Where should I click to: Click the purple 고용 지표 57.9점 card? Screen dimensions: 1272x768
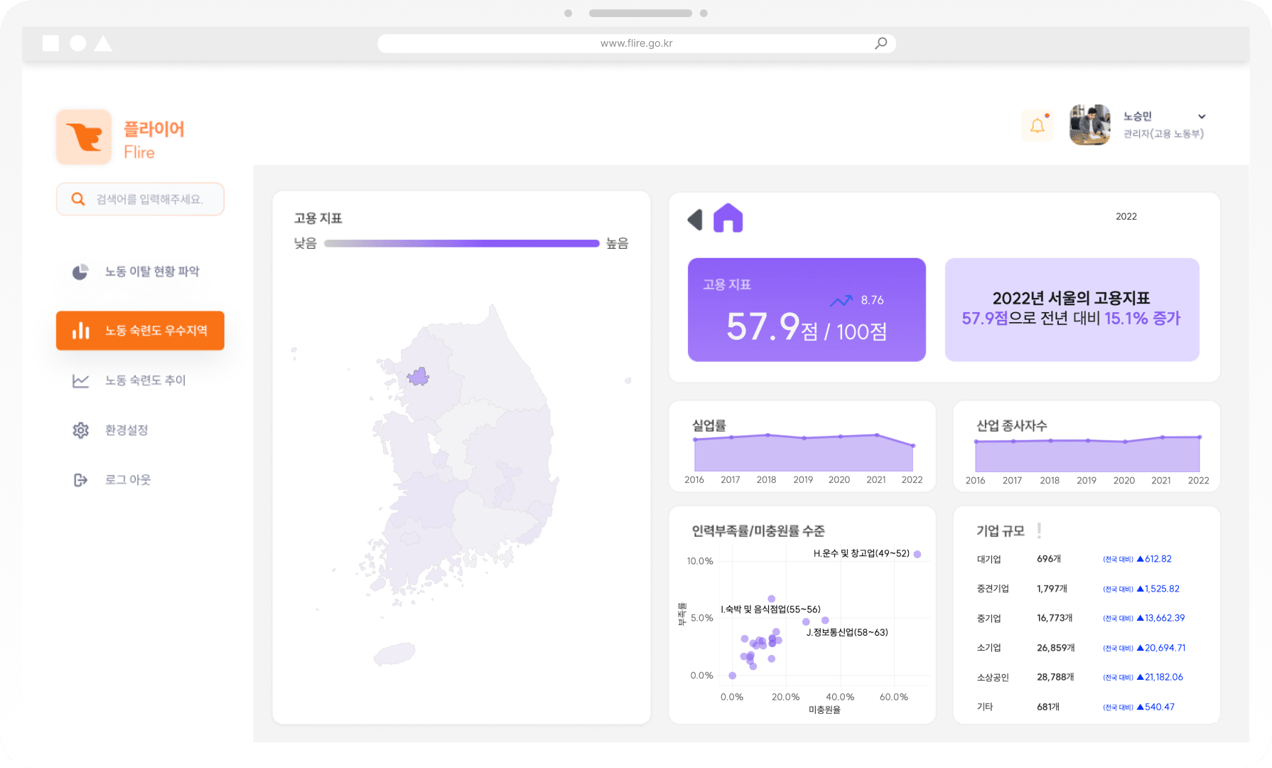tap(807, 310)
